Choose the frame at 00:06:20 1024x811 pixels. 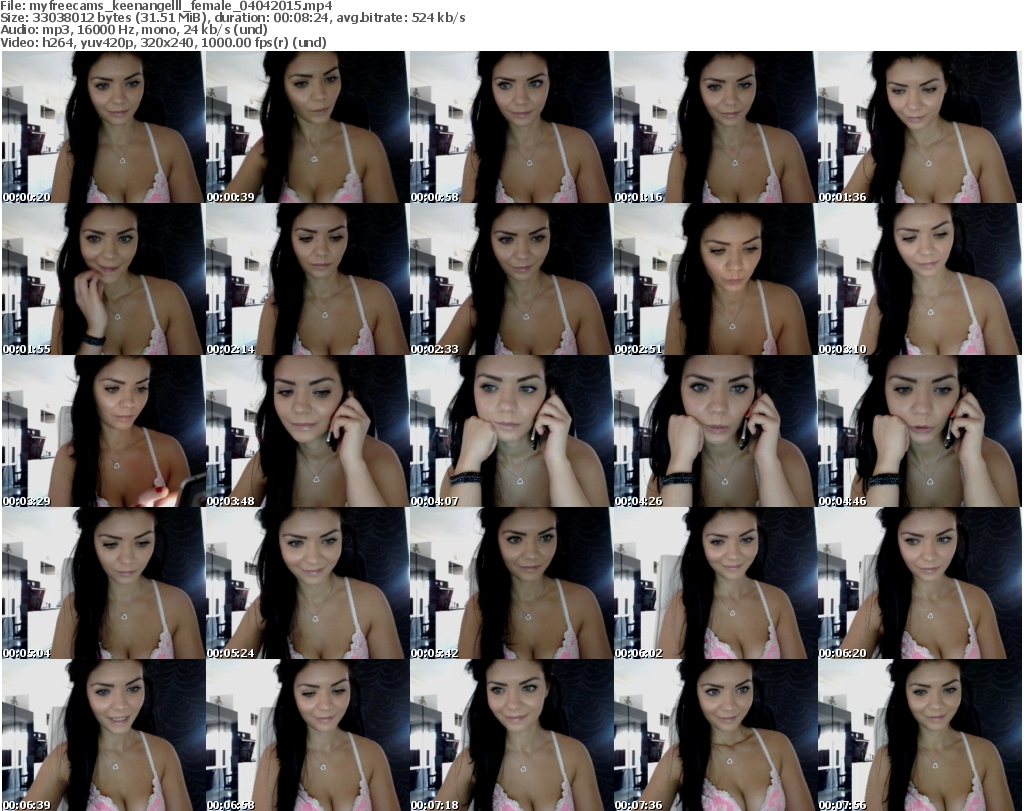(918, 584)
